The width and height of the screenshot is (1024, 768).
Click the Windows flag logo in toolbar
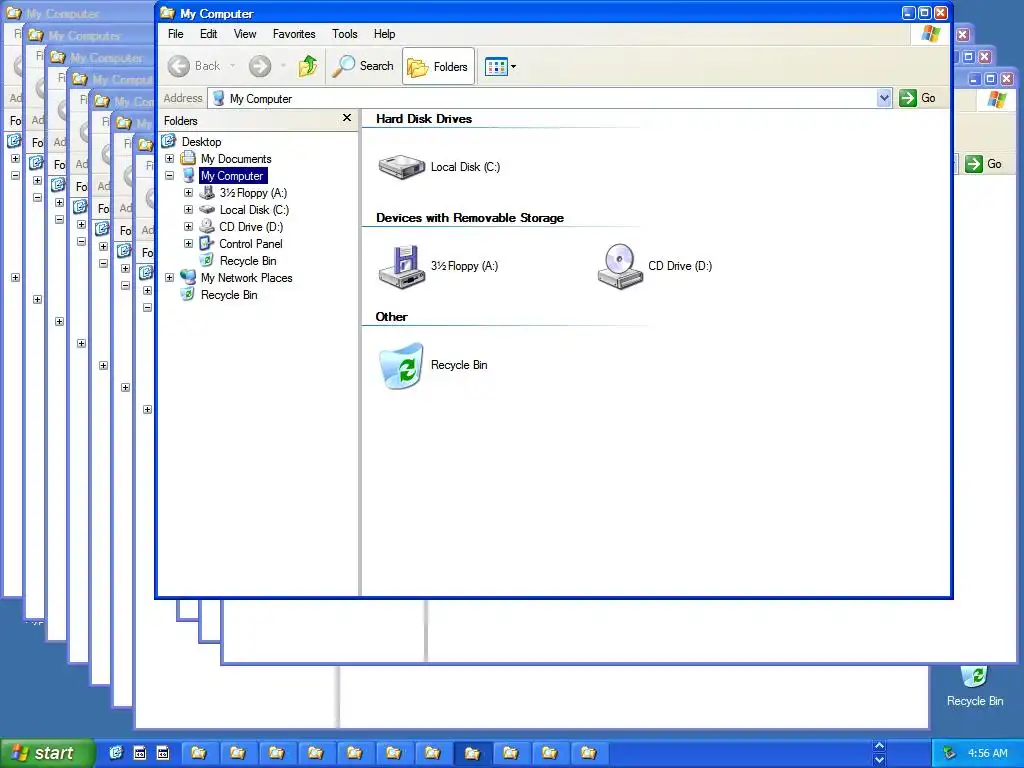tap(931, 34)
